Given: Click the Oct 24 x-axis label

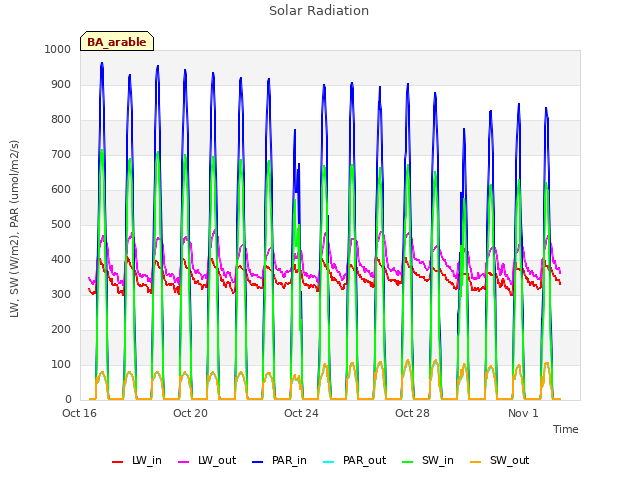Looking at the screenshot, I should [x=301, y=413].
